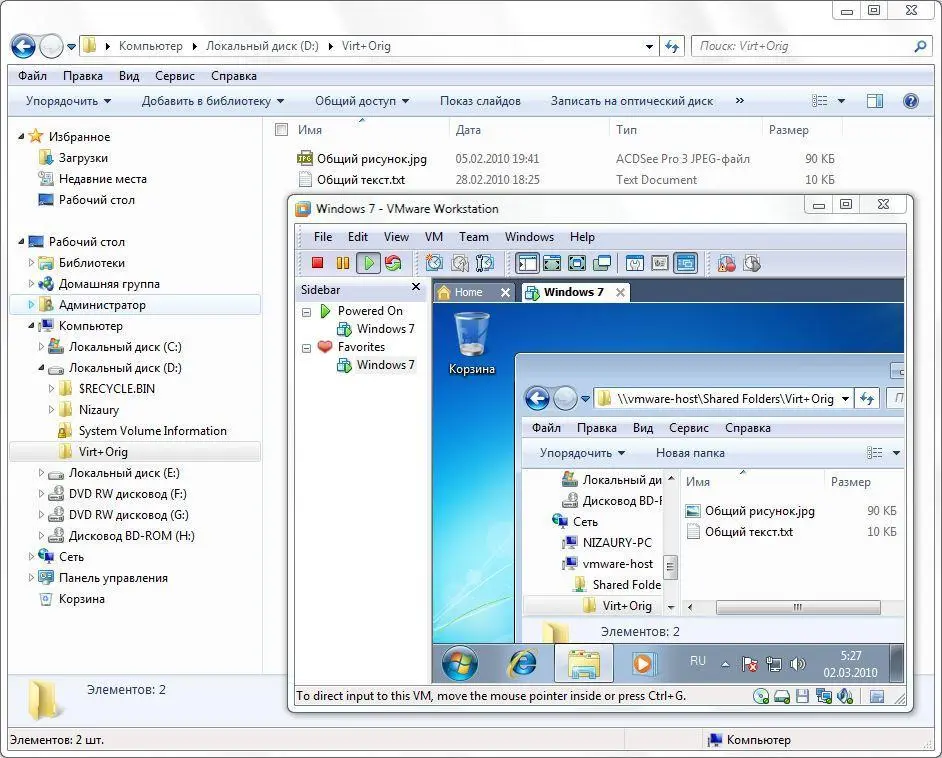Open Windows Media Player in guest taskbar

click(x=643, y=664)
